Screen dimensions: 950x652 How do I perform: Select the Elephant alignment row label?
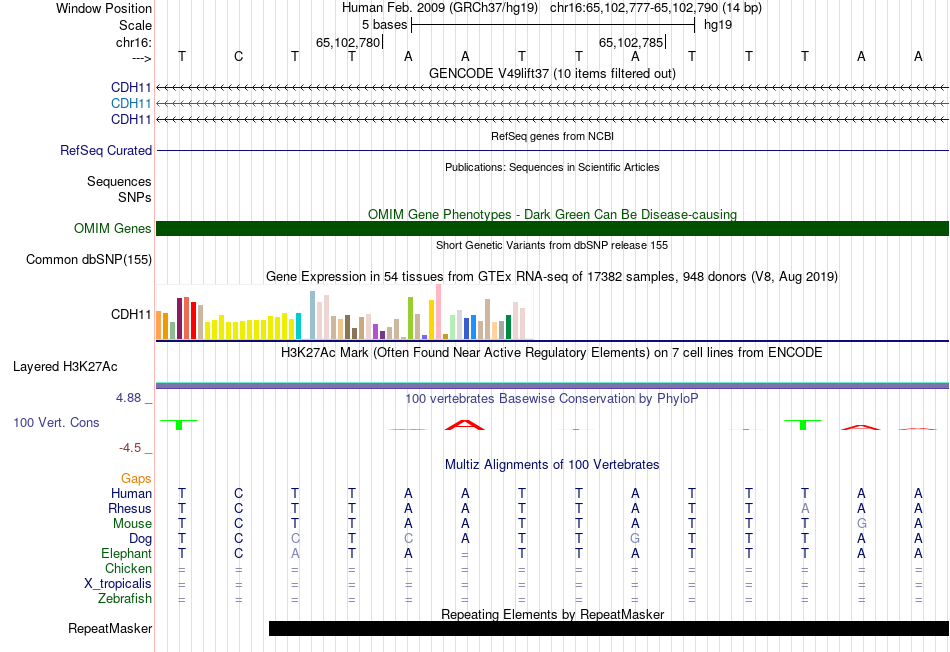[x=127, y=553]
